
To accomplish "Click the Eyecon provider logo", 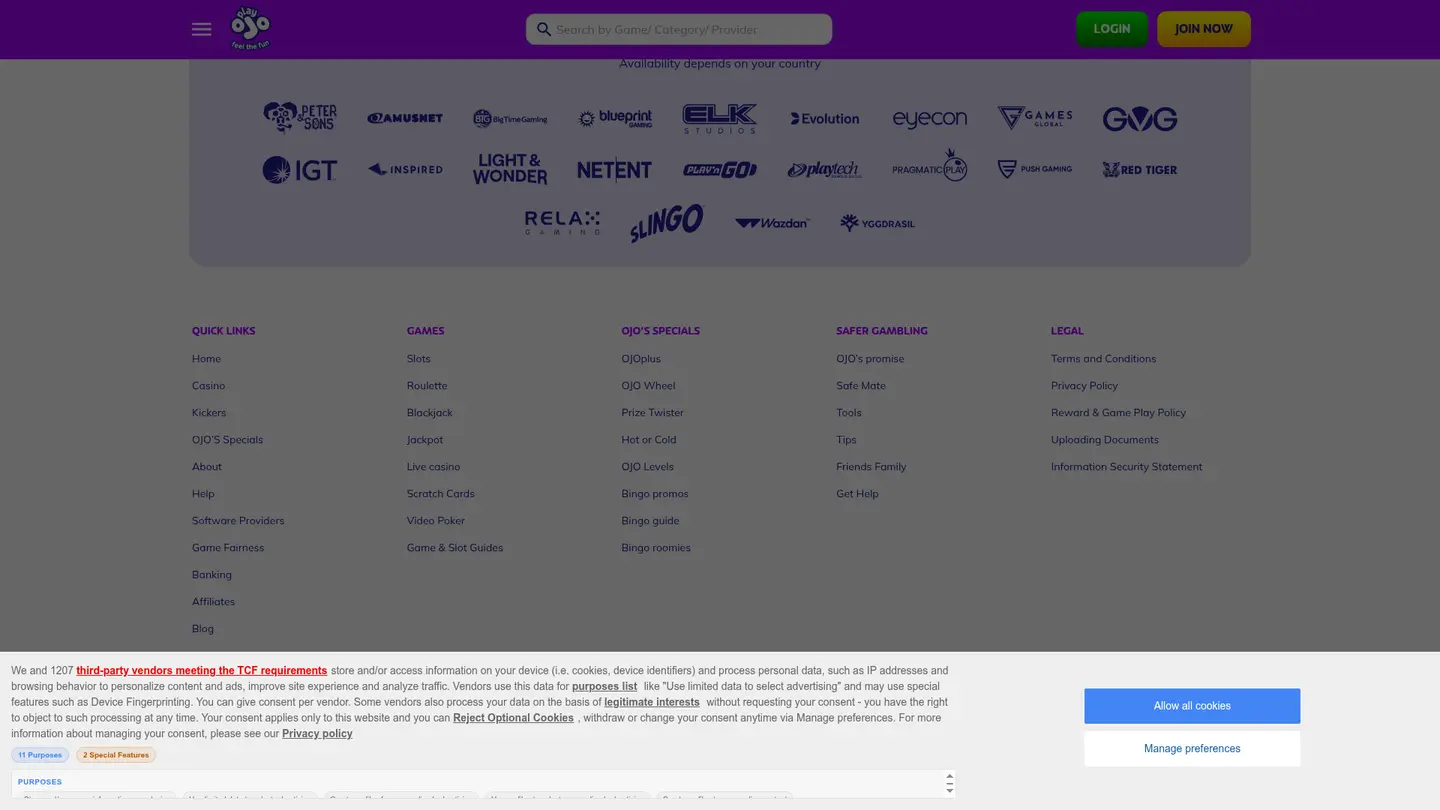I will pyautogui.click(x=930, y=119).
